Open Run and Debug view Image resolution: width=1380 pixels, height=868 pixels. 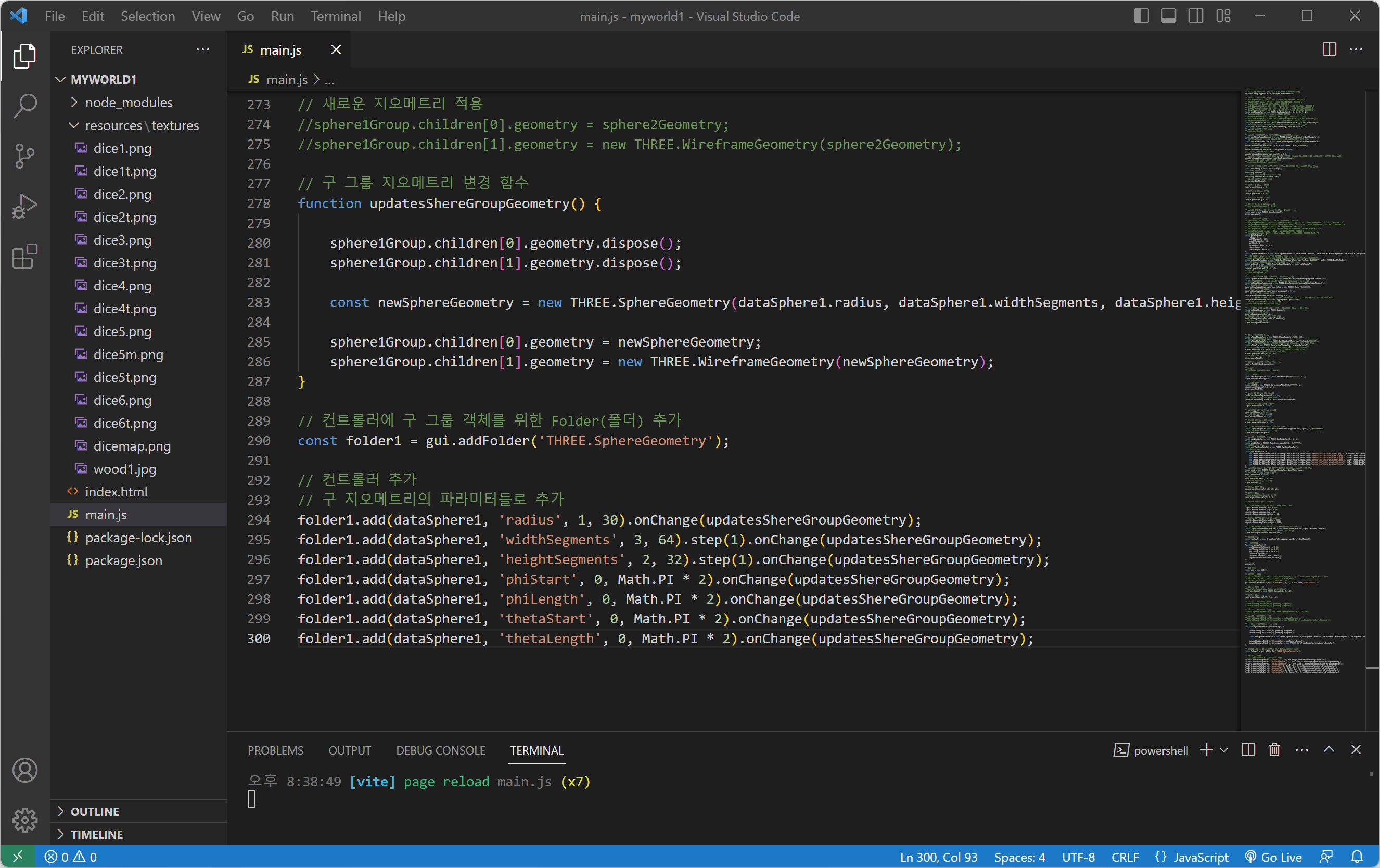pos(24,206)
